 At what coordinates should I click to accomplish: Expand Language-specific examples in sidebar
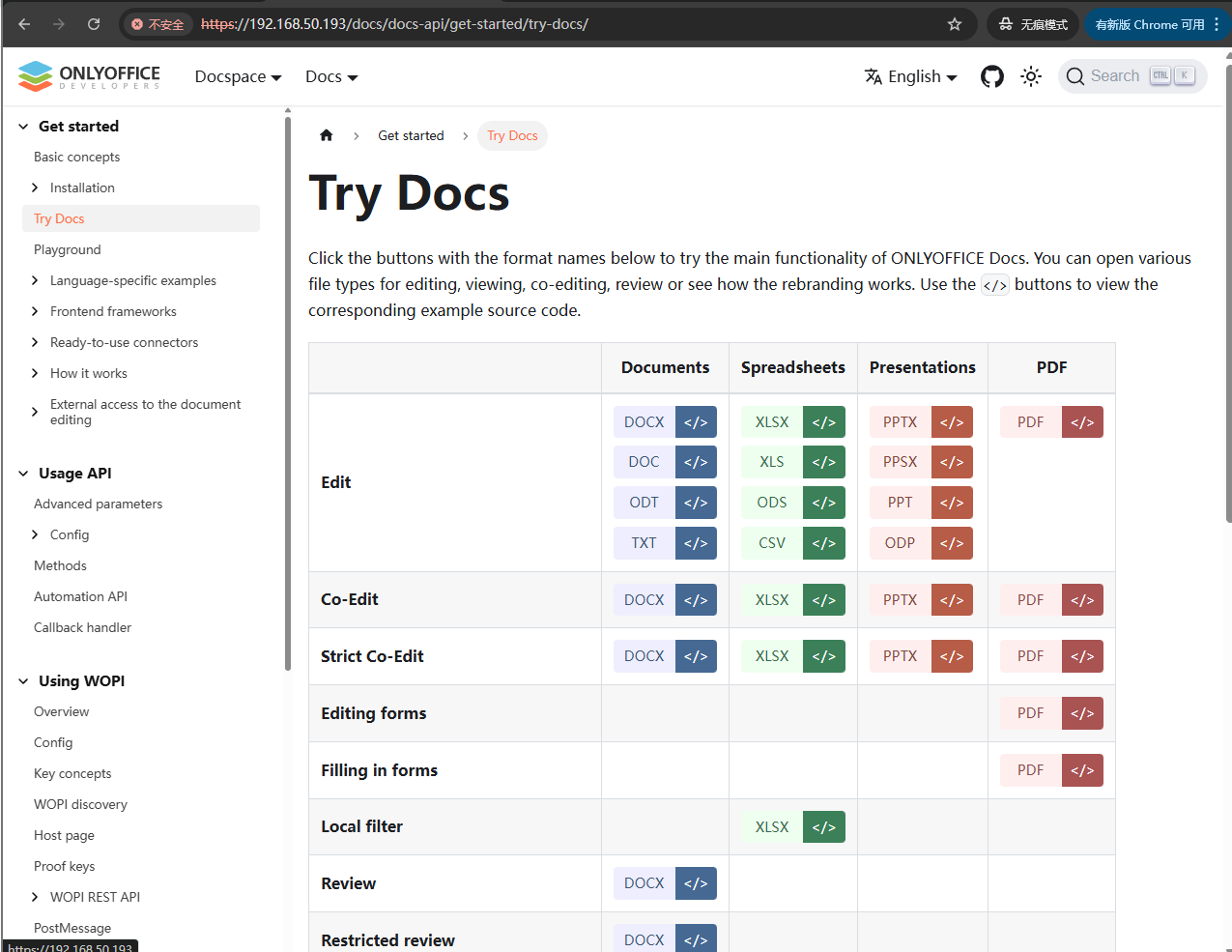(35, 280)
